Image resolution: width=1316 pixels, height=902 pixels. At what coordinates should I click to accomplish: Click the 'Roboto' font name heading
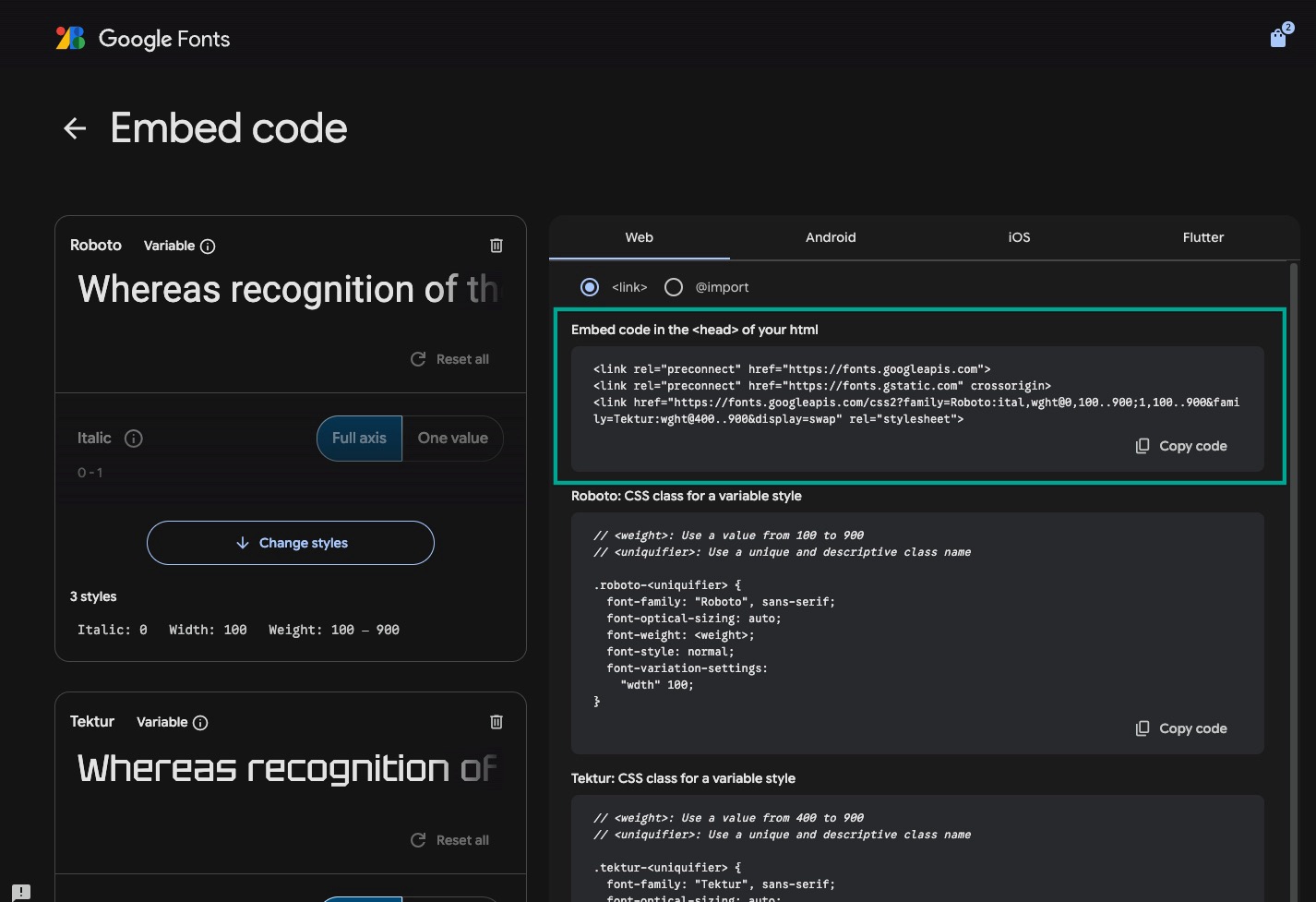pos(96,245)
